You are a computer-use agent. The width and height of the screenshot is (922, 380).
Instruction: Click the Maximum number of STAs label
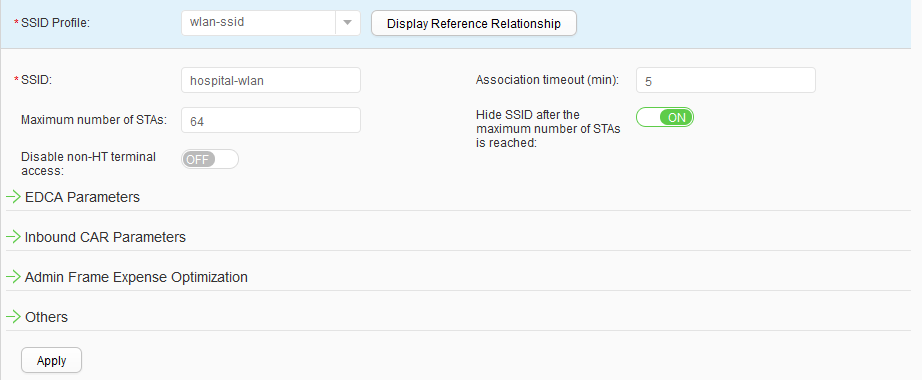point(94,120)
